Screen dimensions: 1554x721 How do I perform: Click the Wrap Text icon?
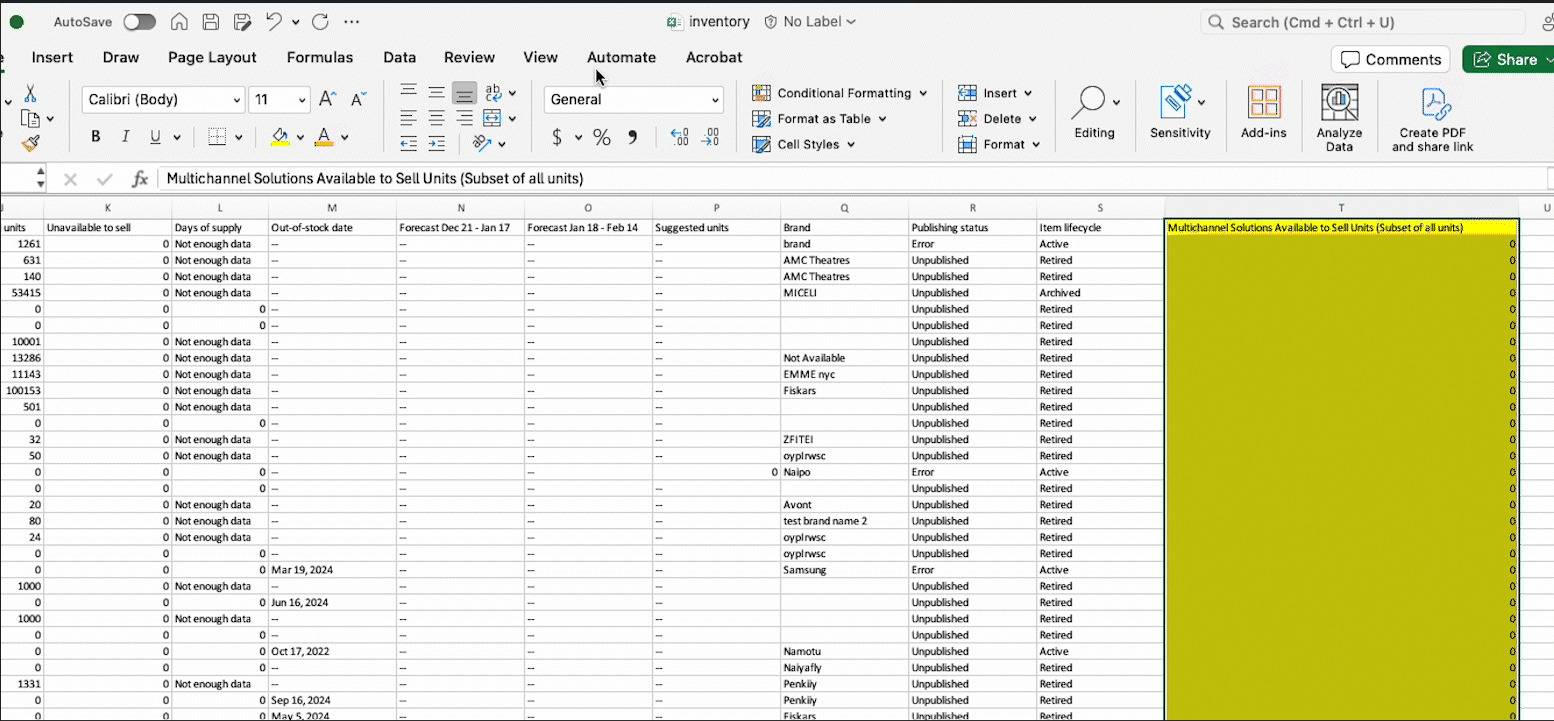click(x=494, y=93)
